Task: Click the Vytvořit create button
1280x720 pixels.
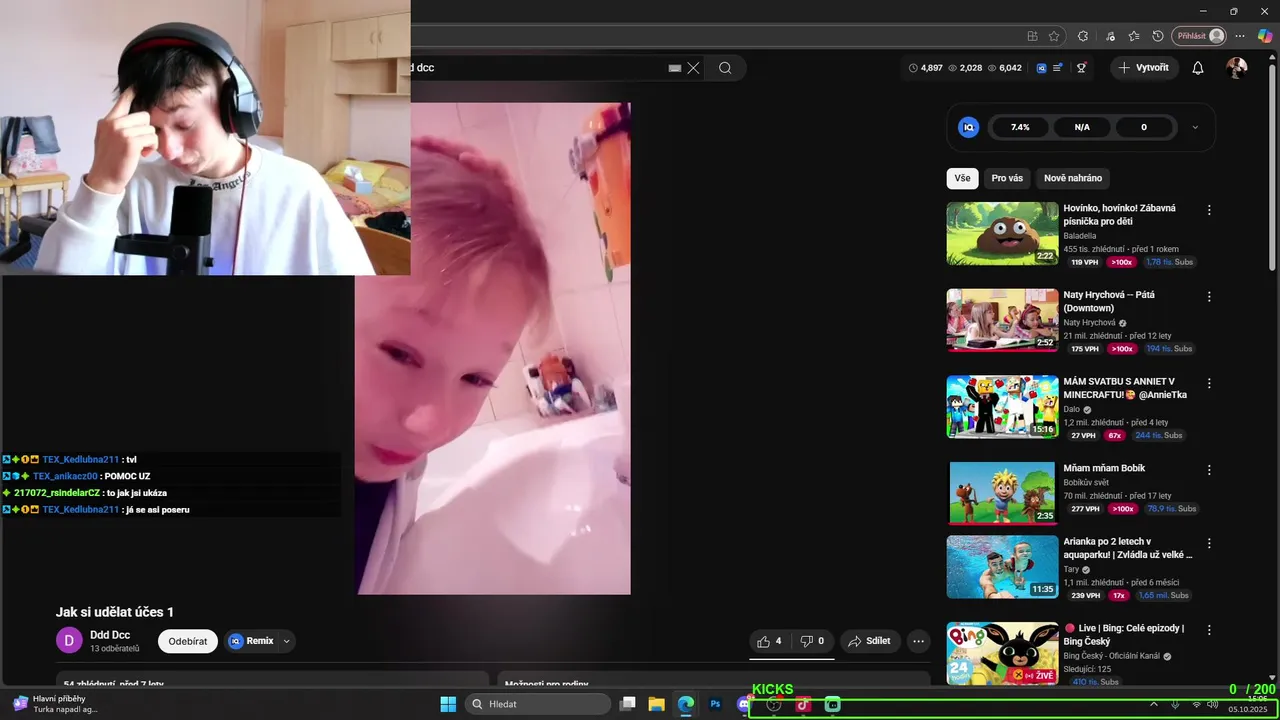Action: [1143, 68]
